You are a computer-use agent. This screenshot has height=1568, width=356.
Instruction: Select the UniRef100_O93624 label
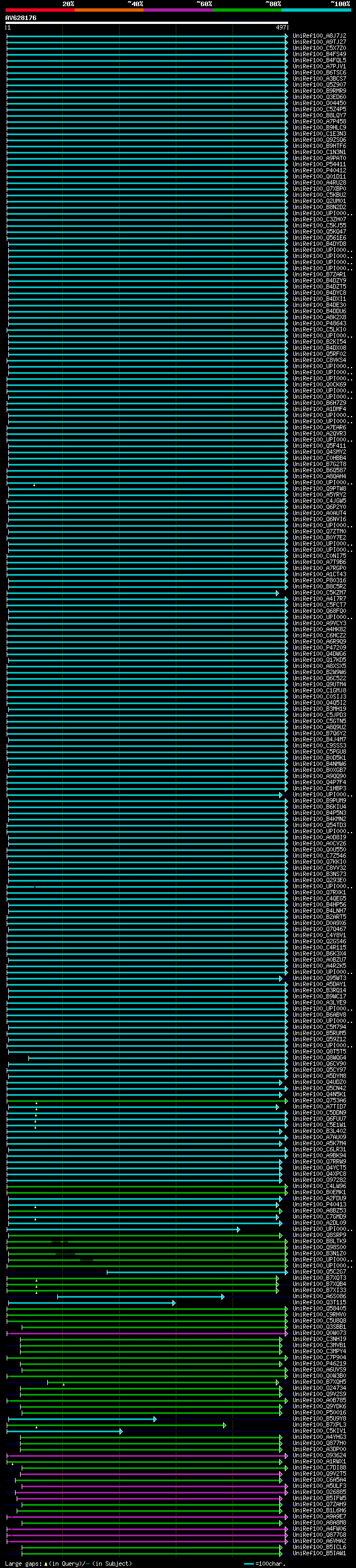319,1455
